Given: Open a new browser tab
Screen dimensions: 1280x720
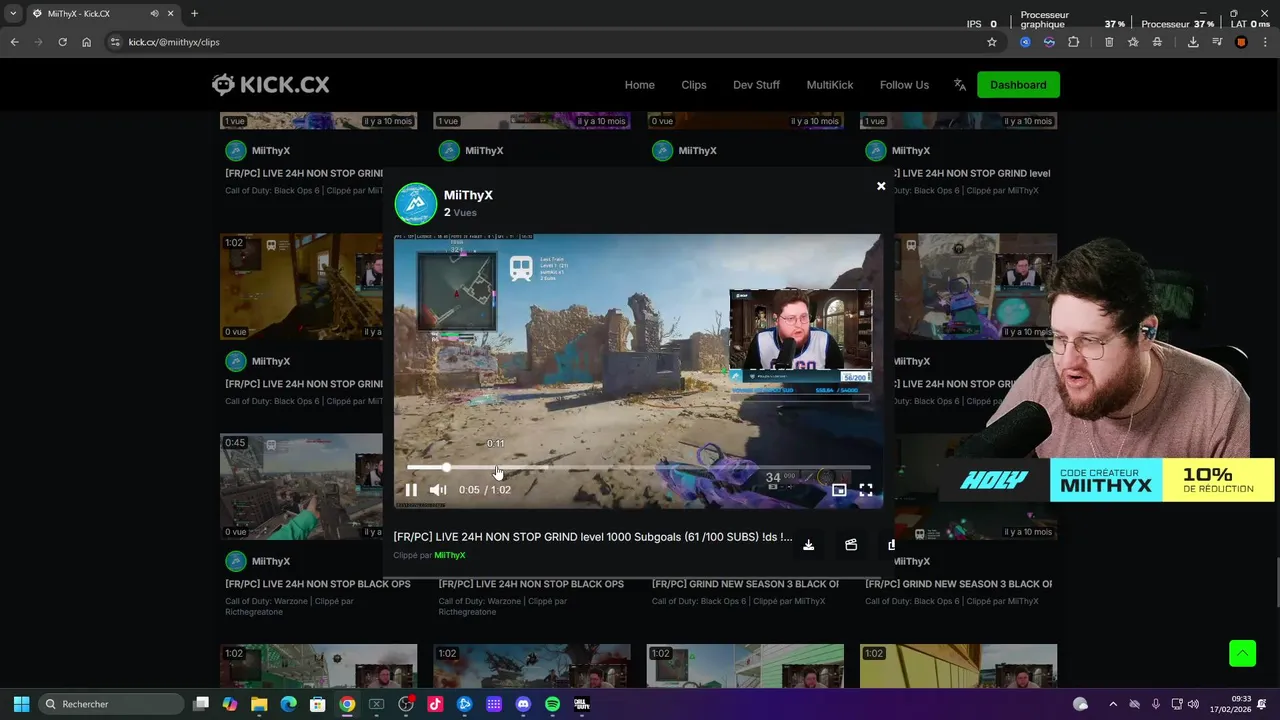Looking at the screenshot, I should coord(194,13).
